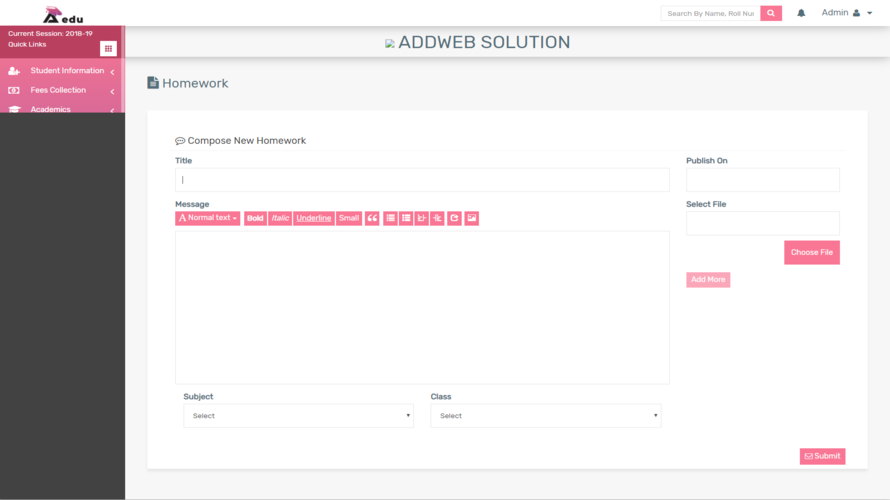
Task: Toggle Underline formatting
Action: [313, 218]
